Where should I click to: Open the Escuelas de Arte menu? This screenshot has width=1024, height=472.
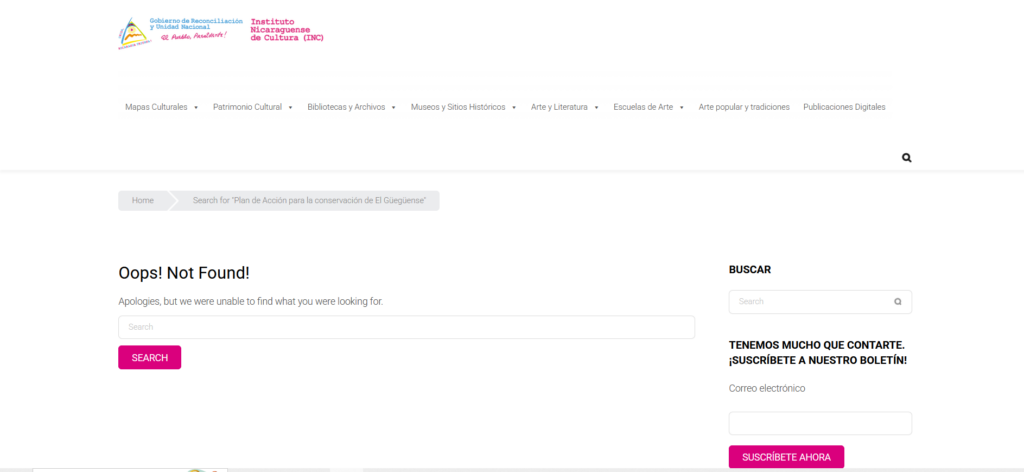(x=643, y=107)
